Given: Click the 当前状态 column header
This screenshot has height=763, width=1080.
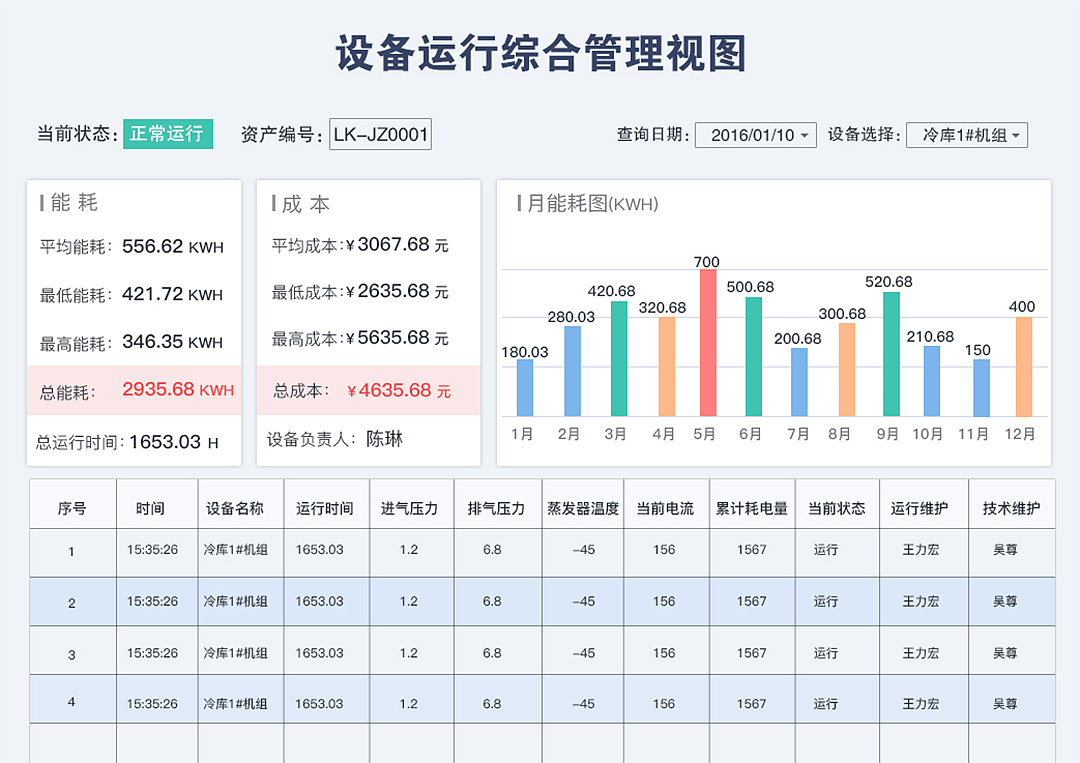Looking at the screenshot, I should [x=837, y=505].
